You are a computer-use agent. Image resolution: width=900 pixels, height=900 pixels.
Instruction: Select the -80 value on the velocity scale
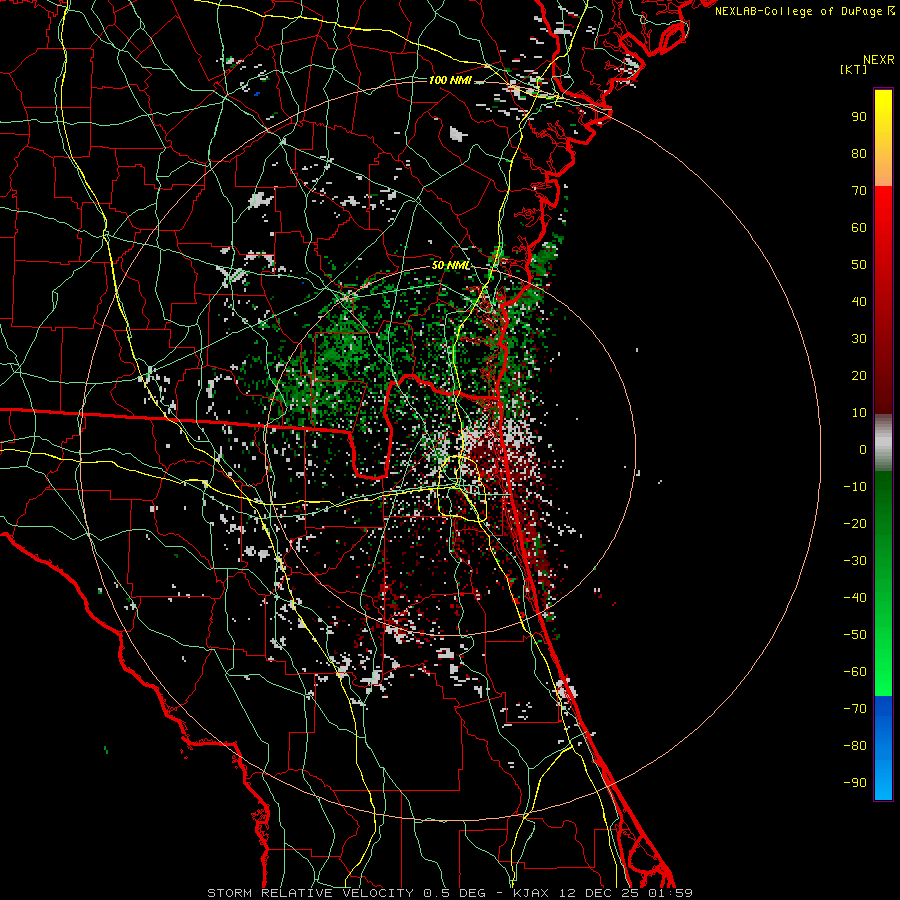855,746
